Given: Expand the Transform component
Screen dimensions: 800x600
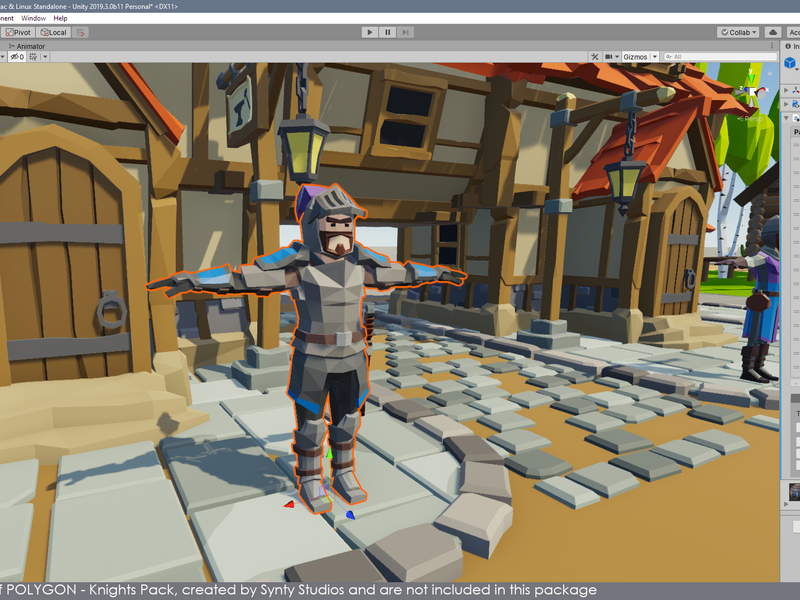Looking at the screenshot, I should (786, 90).
